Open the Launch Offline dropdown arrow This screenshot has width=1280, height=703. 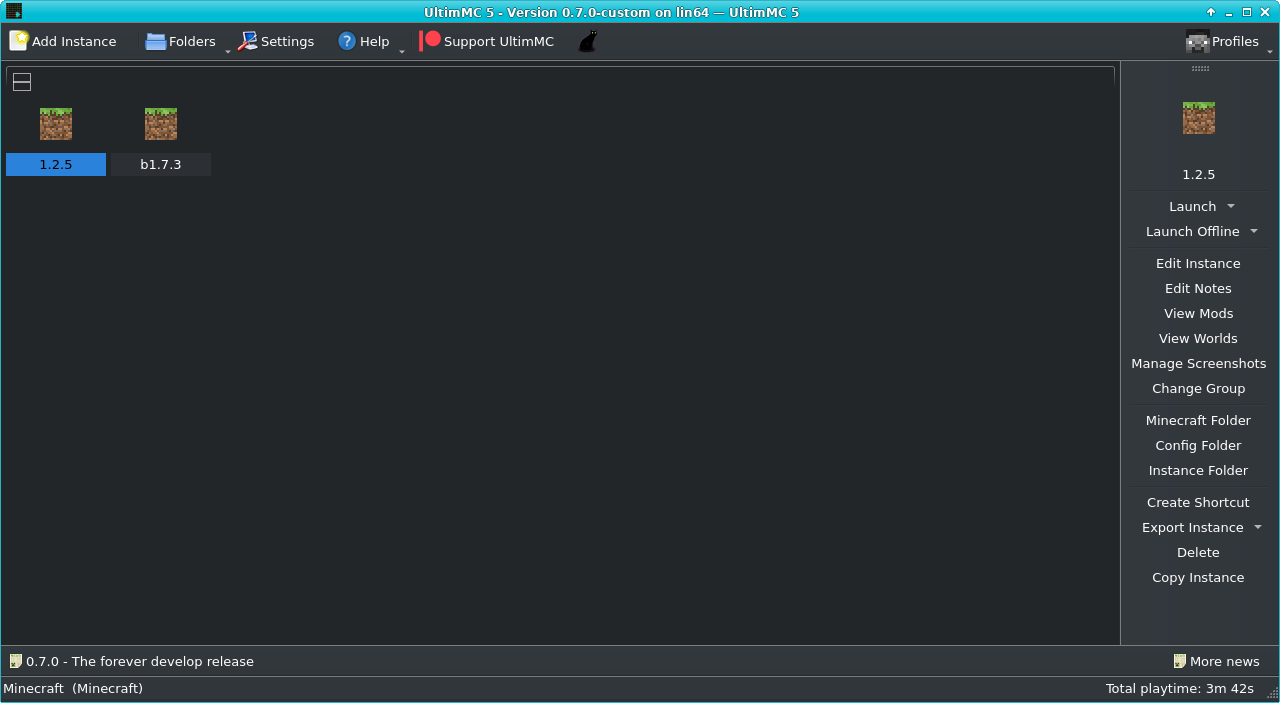click(x=1254, y=231)
